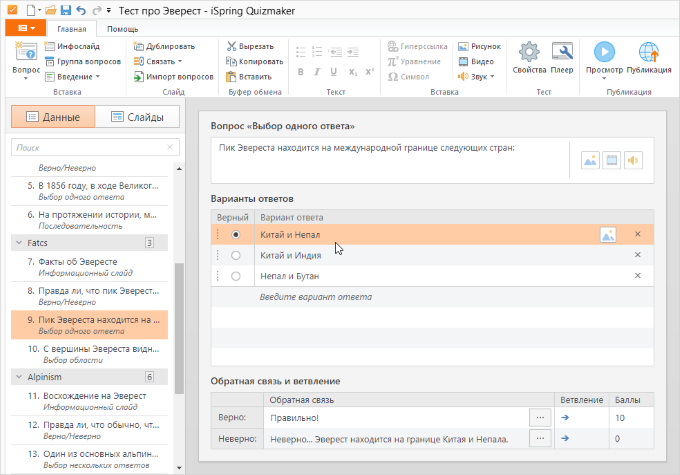Select question 10 С вершины Эвереста
This screenshot has height=475, width=680.
point(89,354)
